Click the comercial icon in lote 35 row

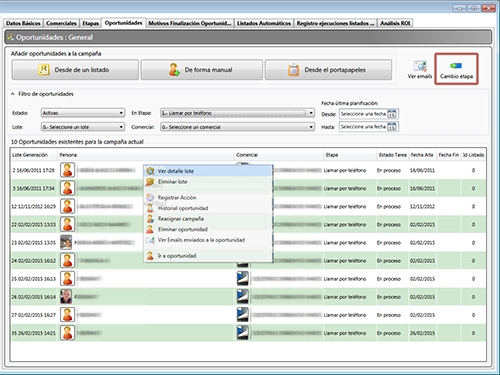click(x=243, y=333)
